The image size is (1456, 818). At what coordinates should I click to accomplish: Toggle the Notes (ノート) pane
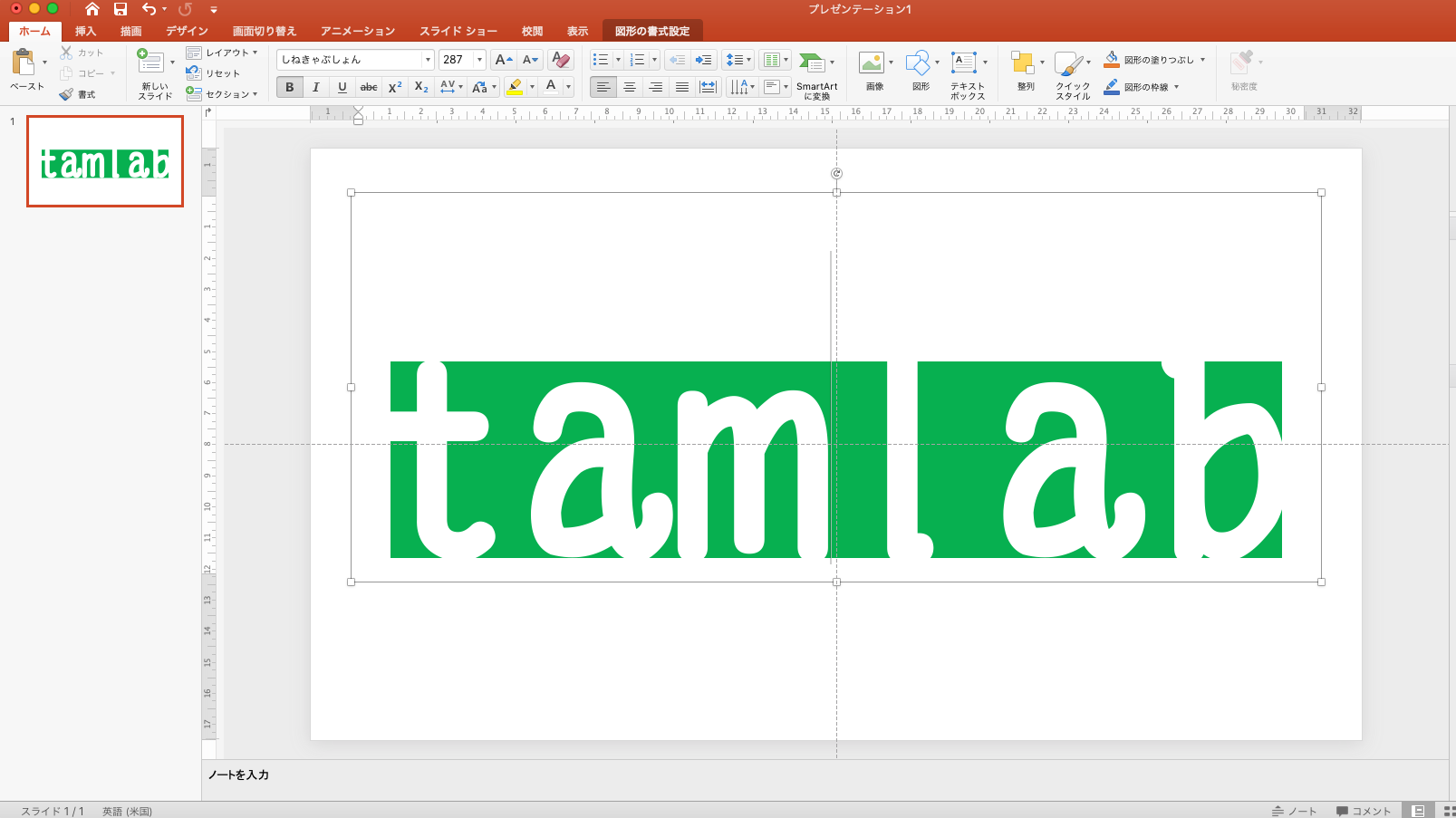pos(1294,811)
